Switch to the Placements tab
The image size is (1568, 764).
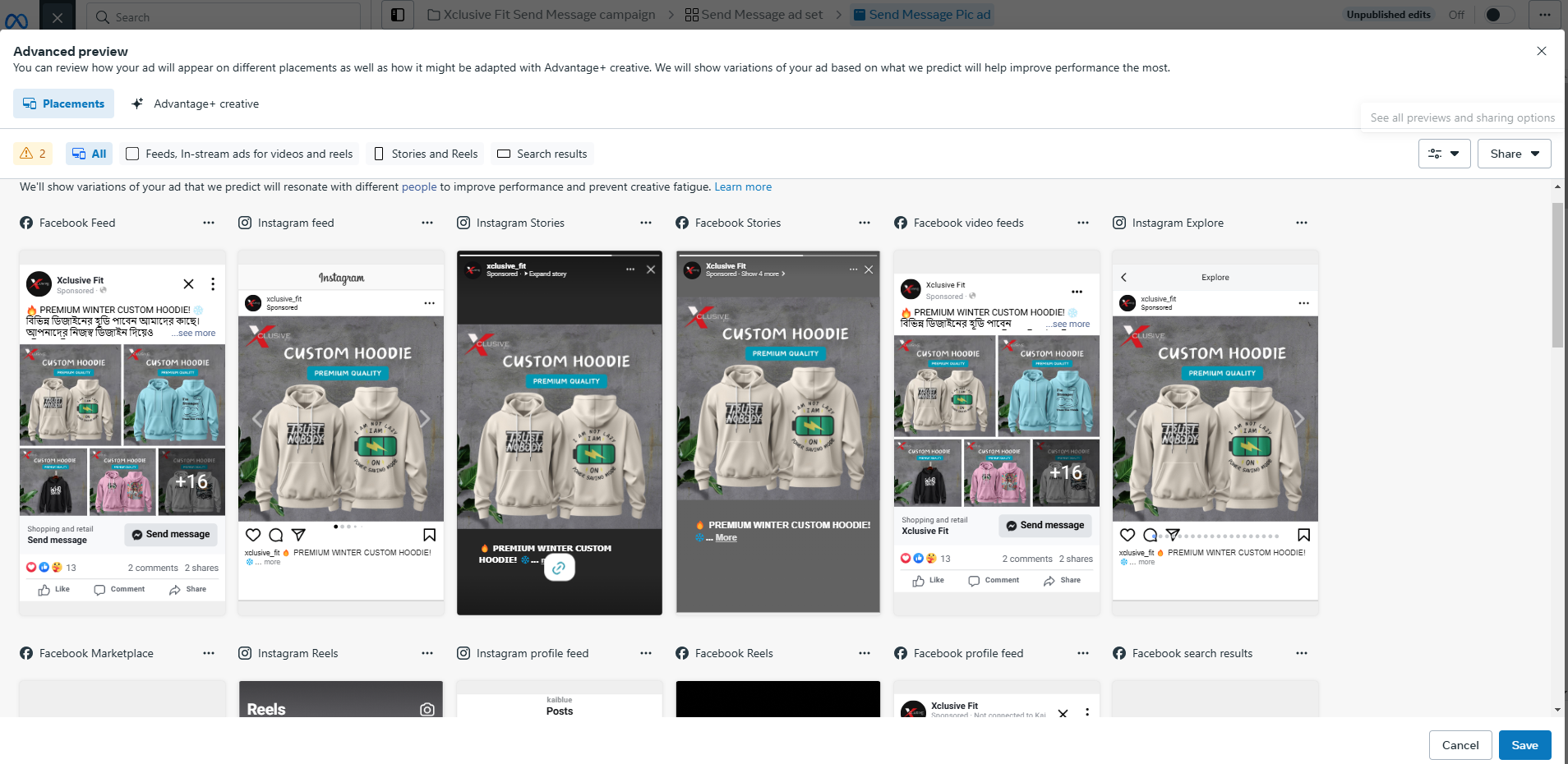pos(63,104)
